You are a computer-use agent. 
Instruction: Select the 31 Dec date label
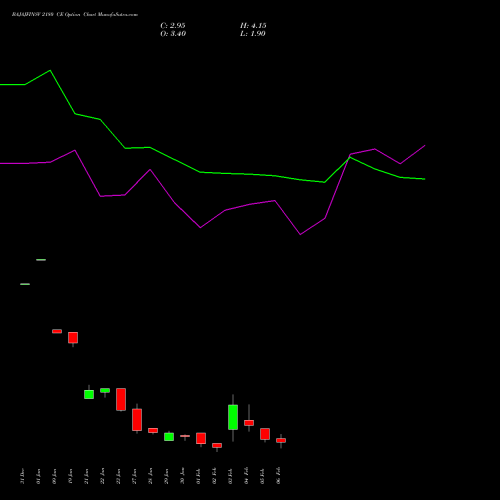coord(22,476)
